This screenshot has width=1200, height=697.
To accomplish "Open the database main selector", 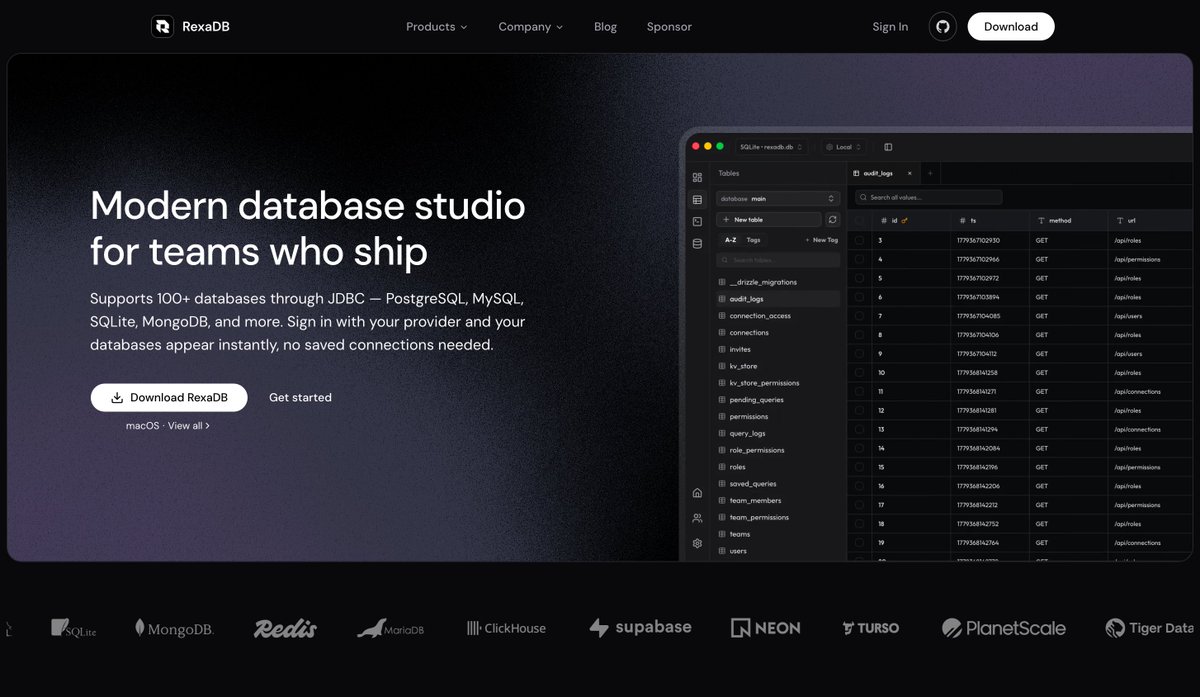I will pyautogui.click(x=778, y=199).
